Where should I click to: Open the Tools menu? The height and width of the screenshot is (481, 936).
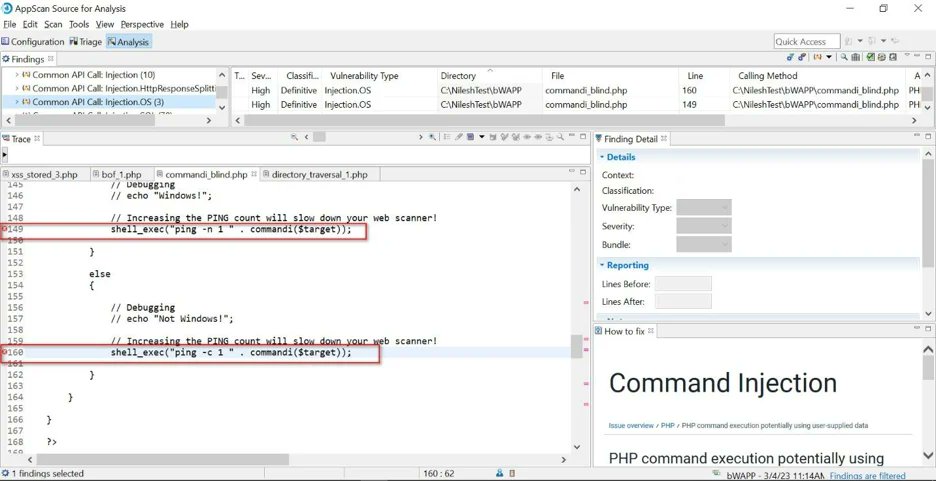79,24
